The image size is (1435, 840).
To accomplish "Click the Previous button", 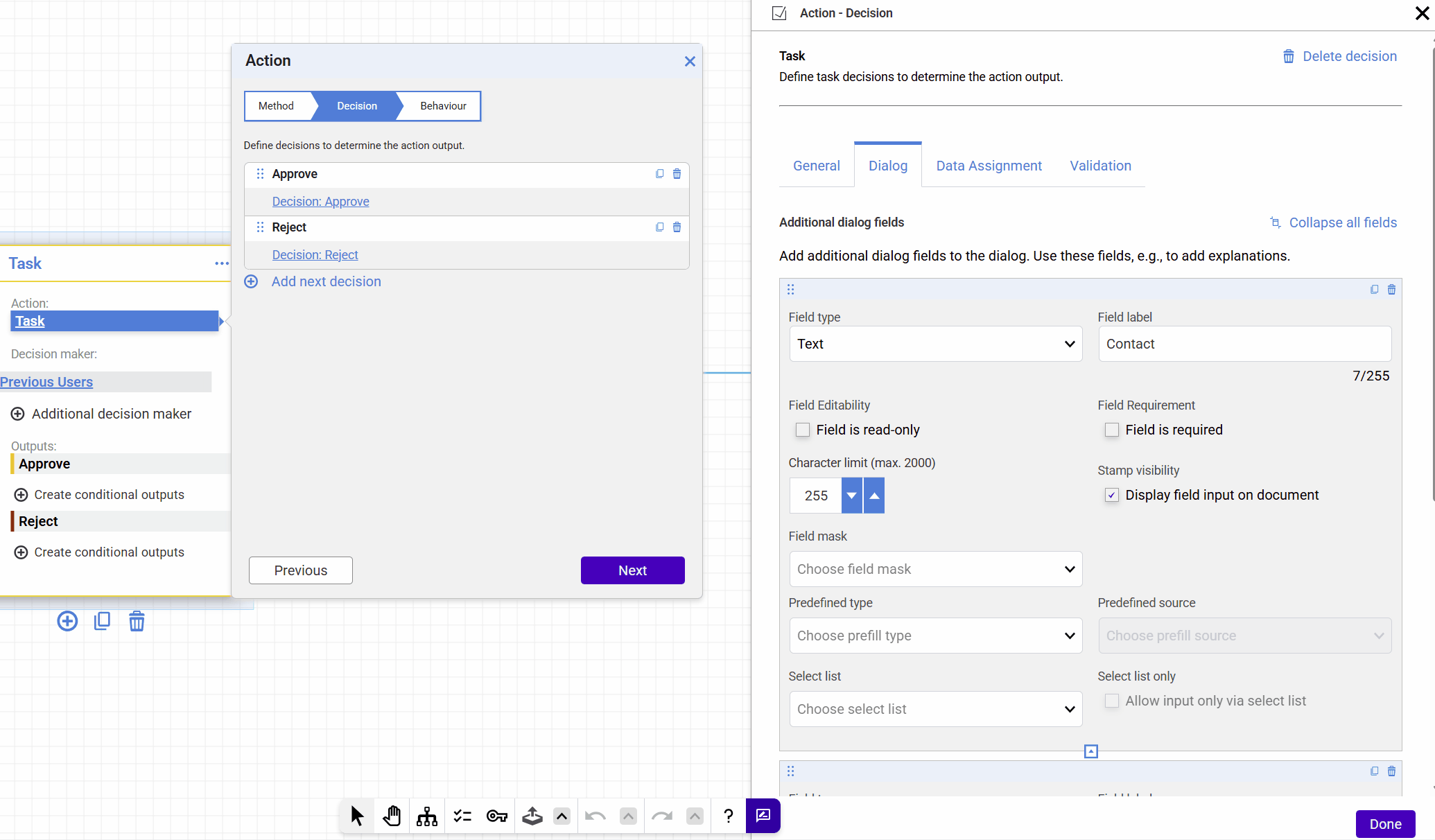I will [301, 570].
